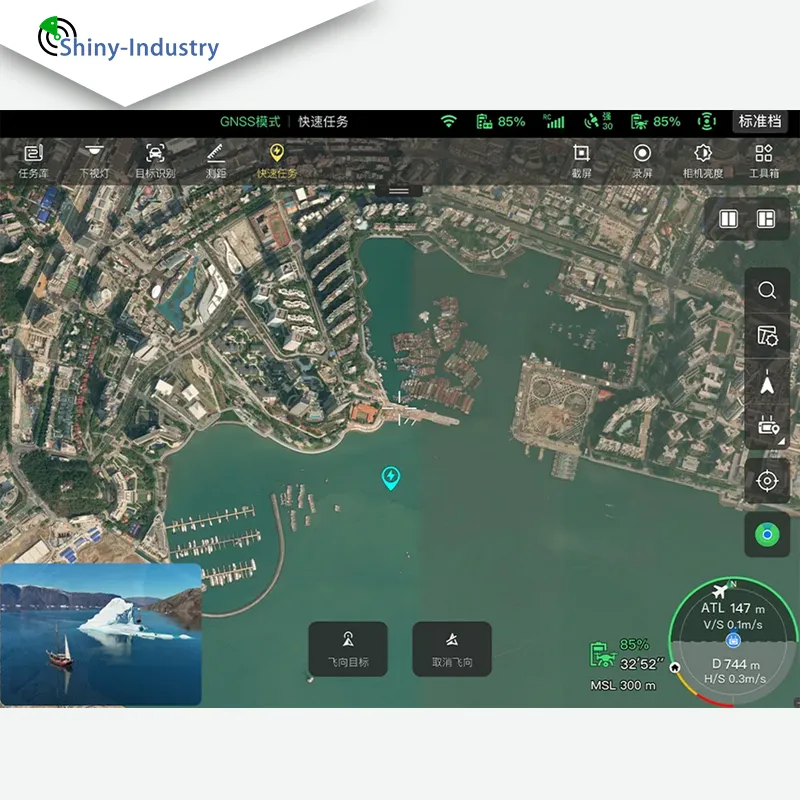This screenshot has height=800, width=800.
Task: Open the 任务库 task library panel
Action: coord(35,160)
